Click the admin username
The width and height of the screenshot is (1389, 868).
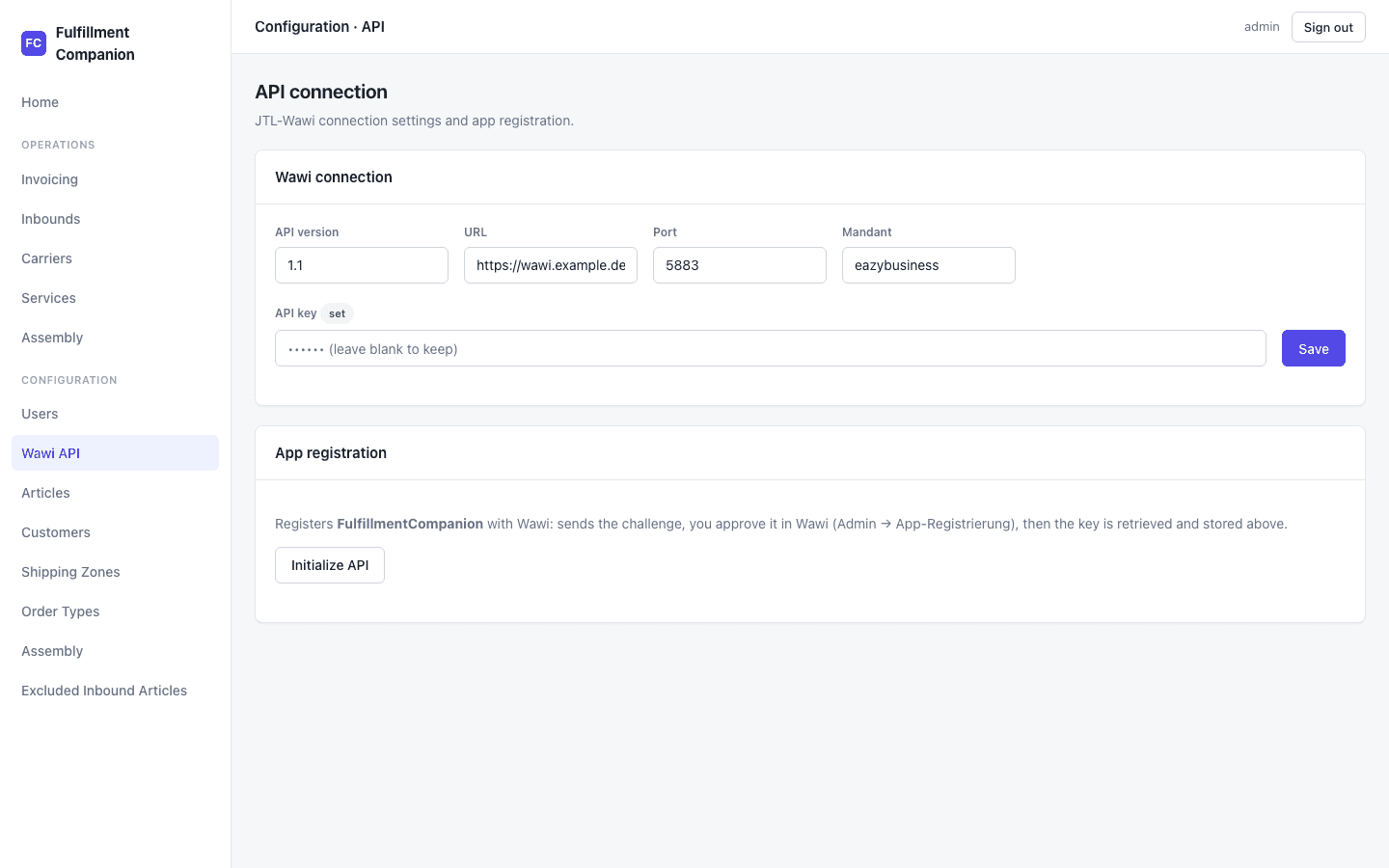1262,27
